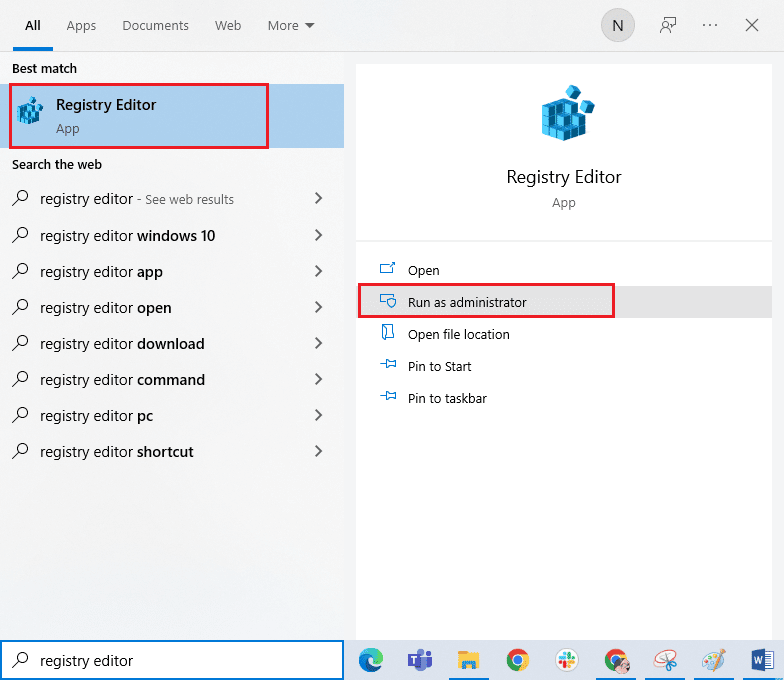
Task: Click the Registry Editor title in preview pane
Action: [564, 177]
